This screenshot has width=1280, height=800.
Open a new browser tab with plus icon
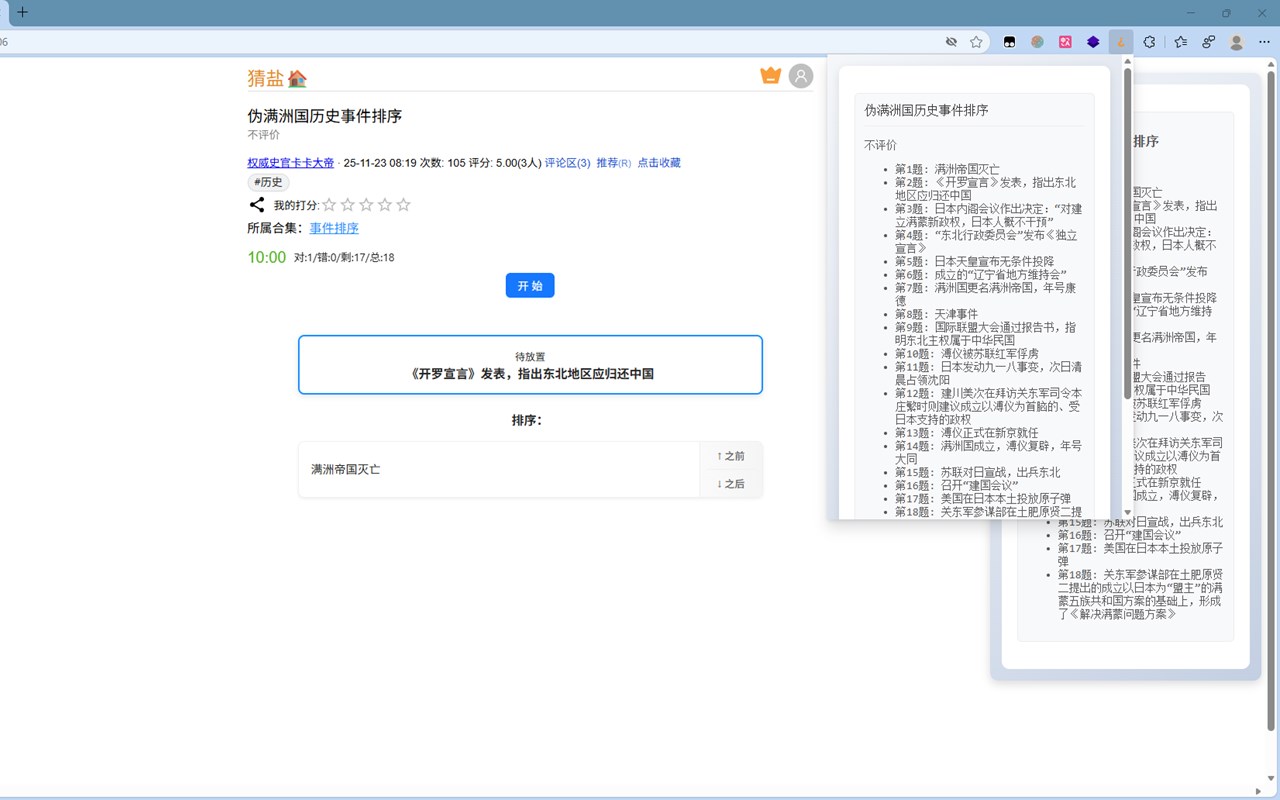point(22,13)
